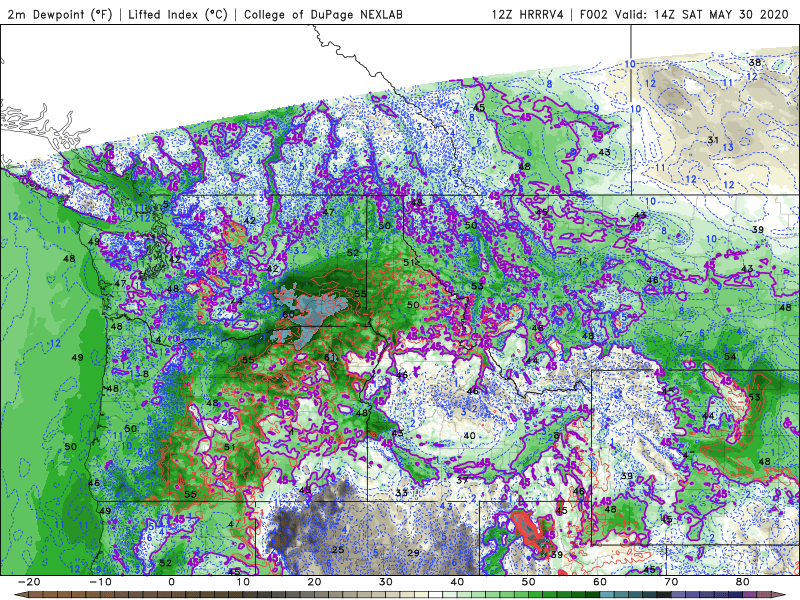Click the 30 label on the color scale
The height and width of the screenshot is (600, 800).
point(386,582)
